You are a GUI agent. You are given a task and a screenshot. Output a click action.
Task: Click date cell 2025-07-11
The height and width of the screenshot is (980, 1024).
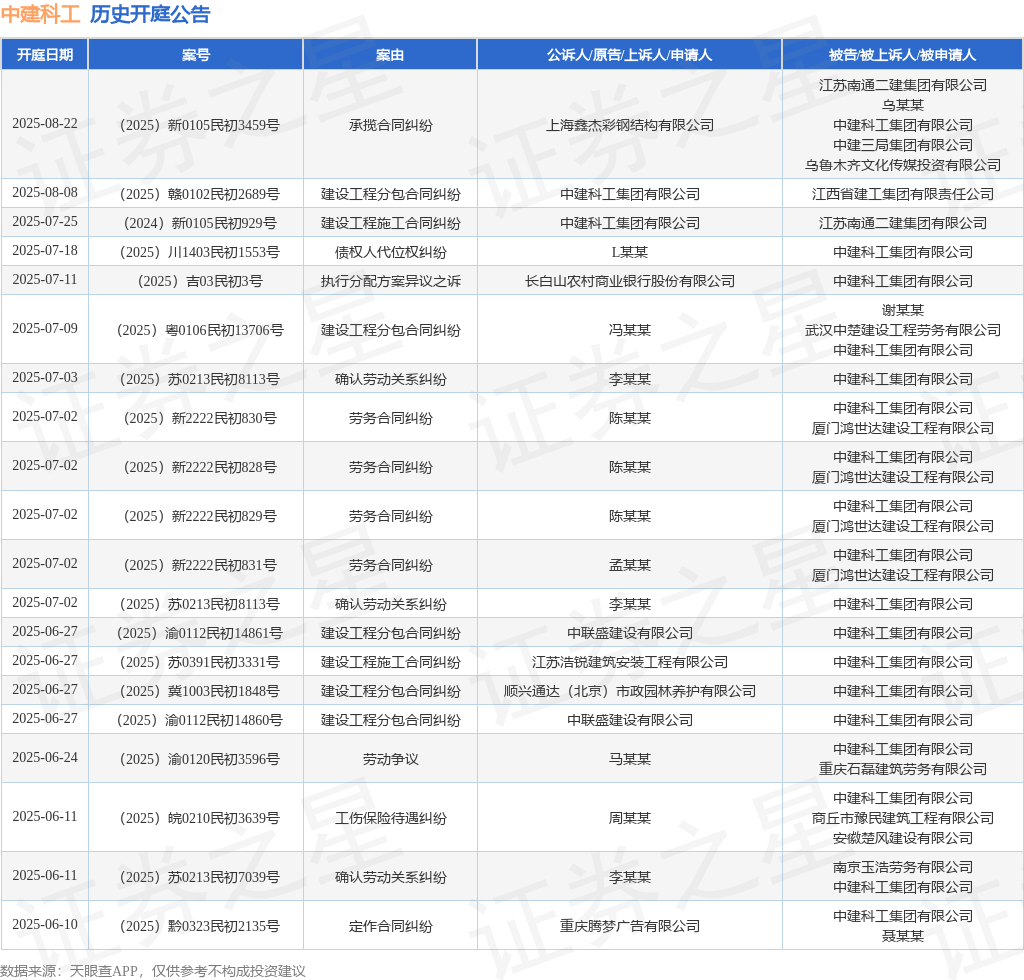[x=44, y=279]
